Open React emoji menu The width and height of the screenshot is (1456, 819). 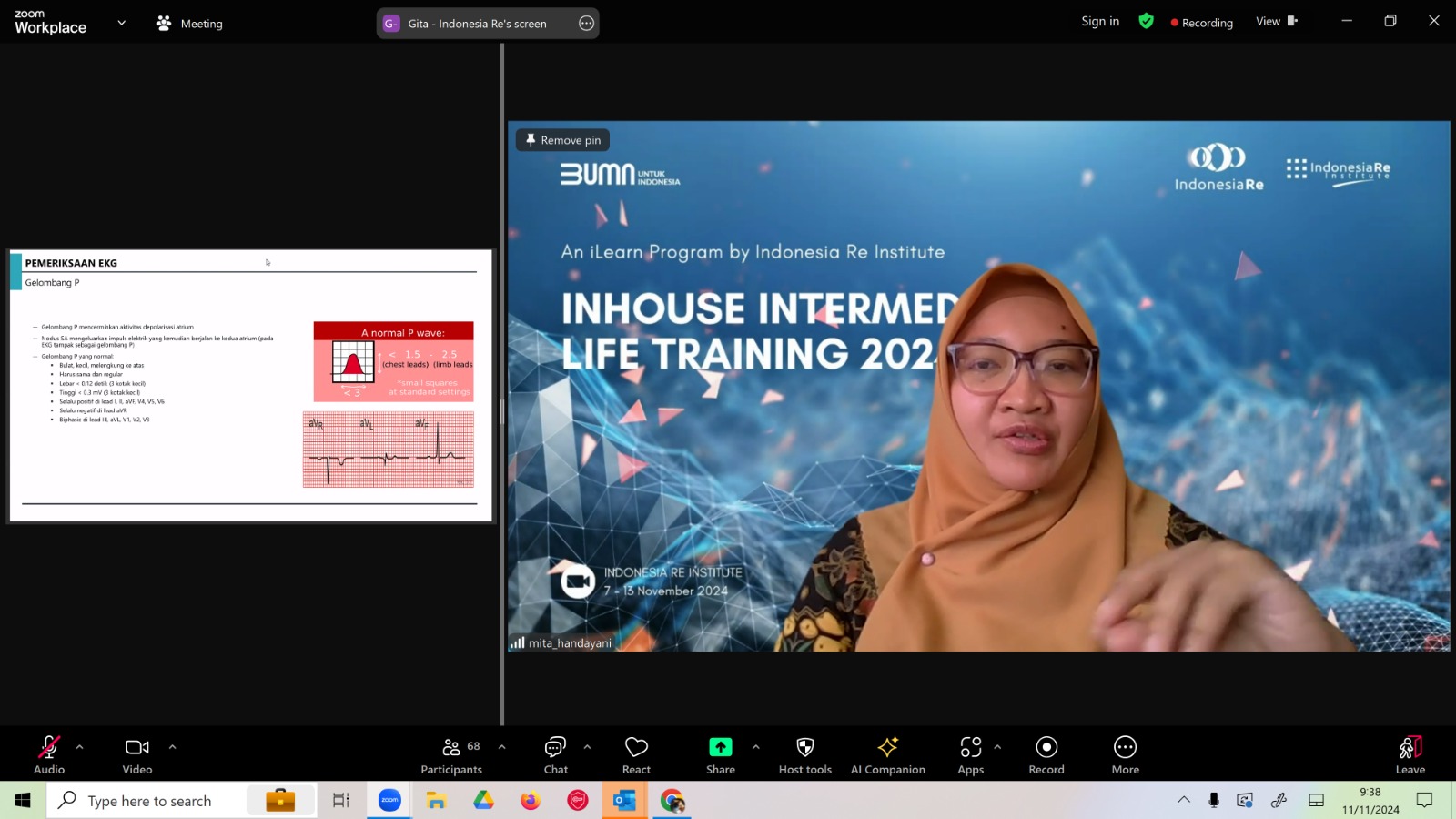click(x=636, y=755)
